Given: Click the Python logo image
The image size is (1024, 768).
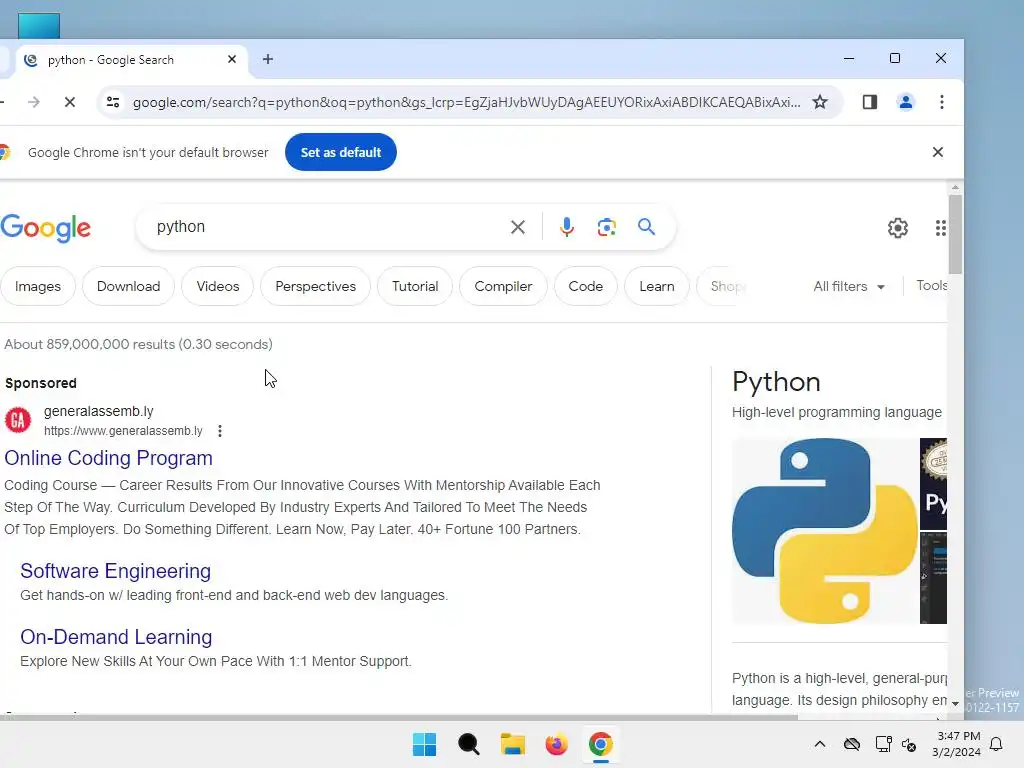Looking at the screenshot, I should click(825, 531).
